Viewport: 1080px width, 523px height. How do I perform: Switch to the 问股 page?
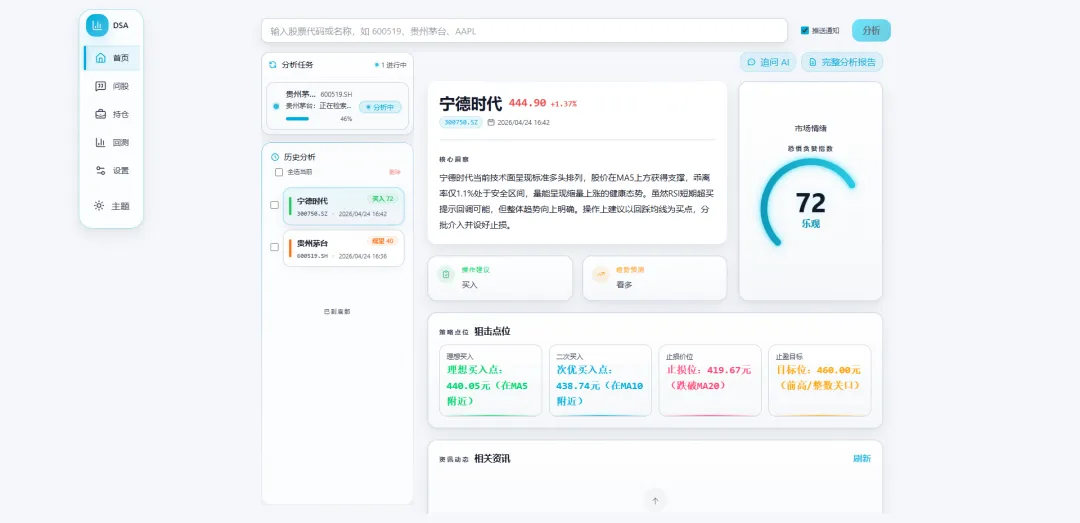112,86
